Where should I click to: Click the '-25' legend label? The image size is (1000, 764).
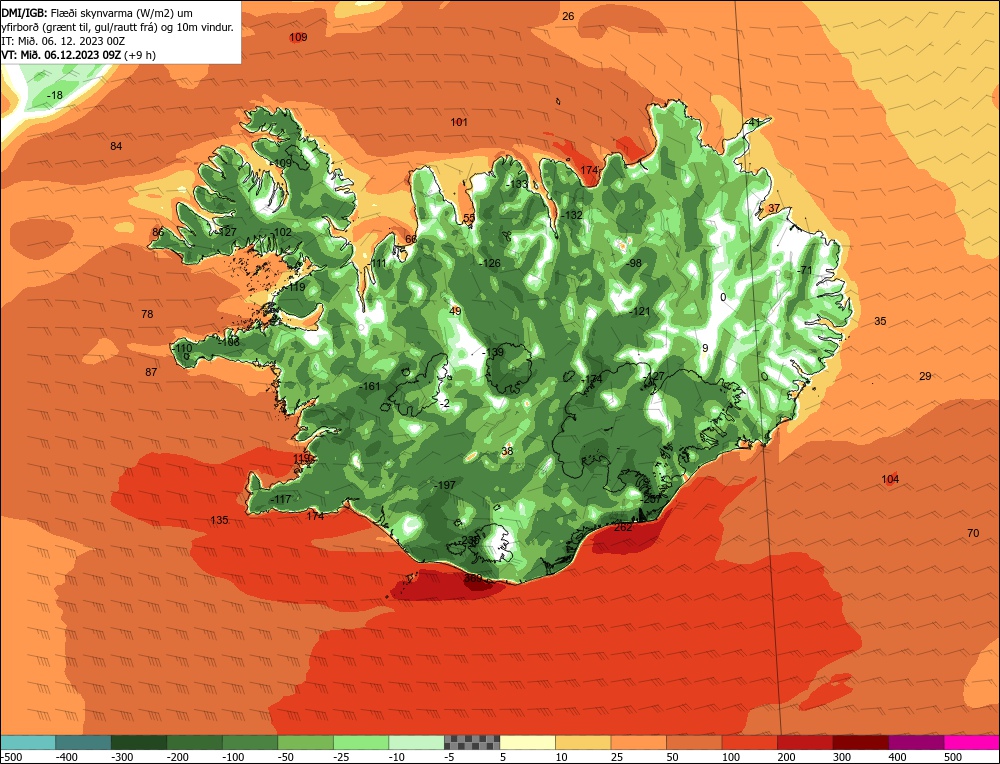(342, 757)
